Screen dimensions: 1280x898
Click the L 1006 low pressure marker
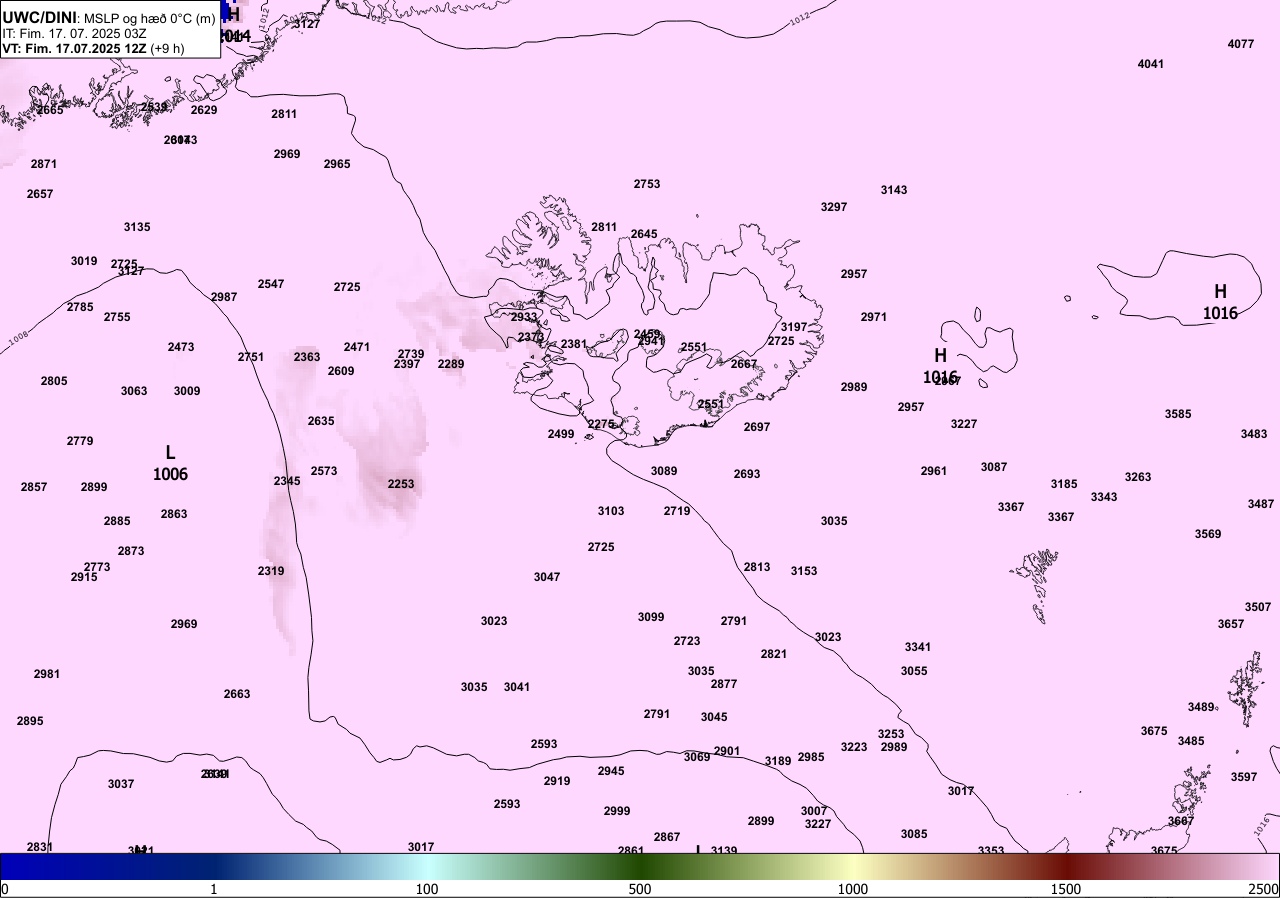click(170, 464)
